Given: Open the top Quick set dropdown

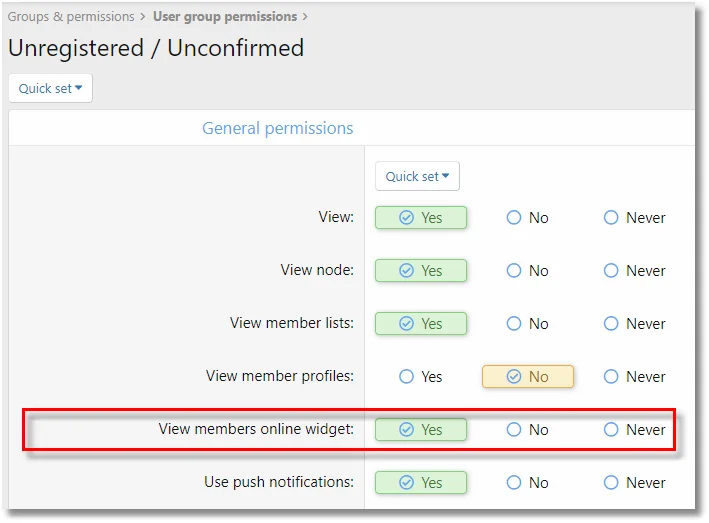Looking at the screenshot, I should tap(50, 88).
